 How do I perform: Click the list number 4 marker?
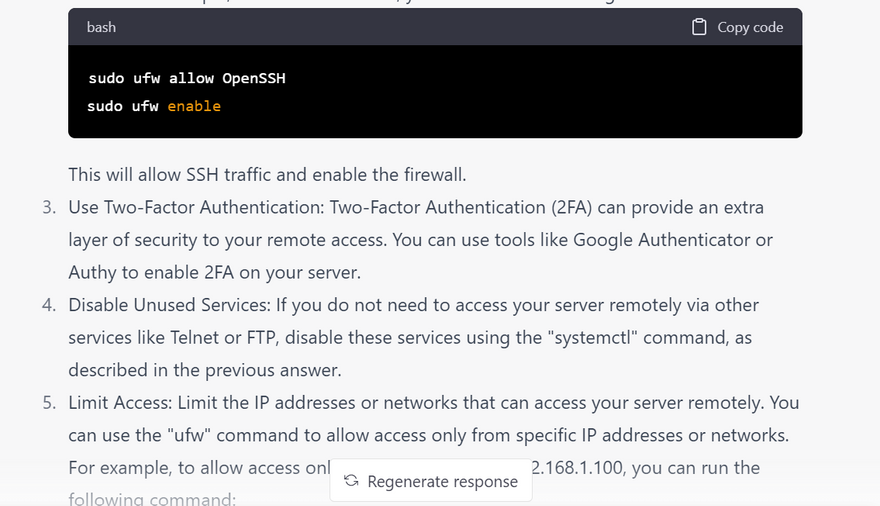[x=48, y=305]
